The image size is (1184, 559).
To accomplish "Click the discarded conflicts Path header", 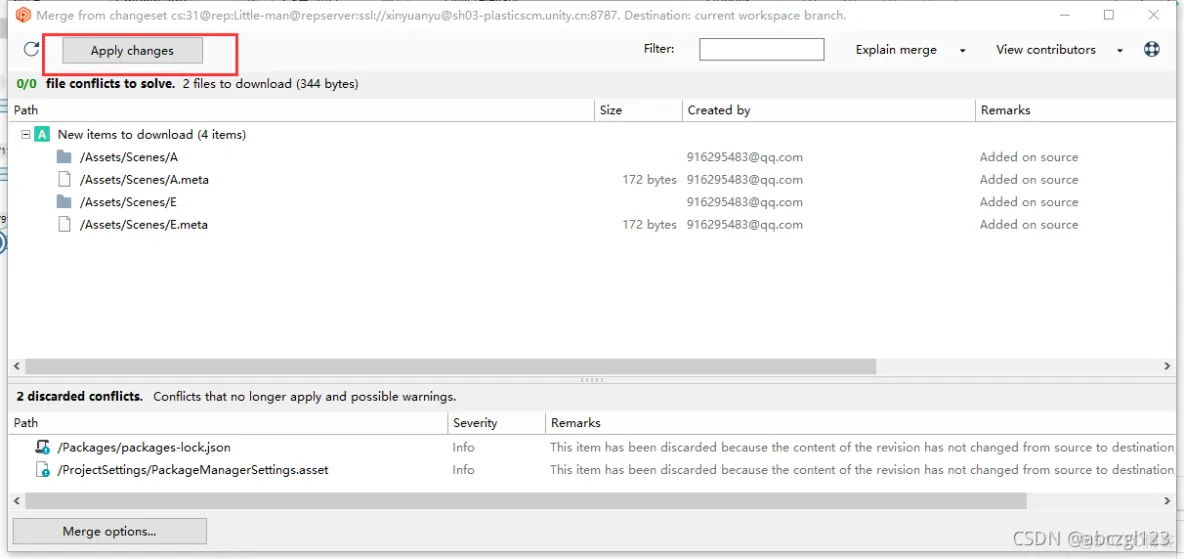I will coord(228,423).
